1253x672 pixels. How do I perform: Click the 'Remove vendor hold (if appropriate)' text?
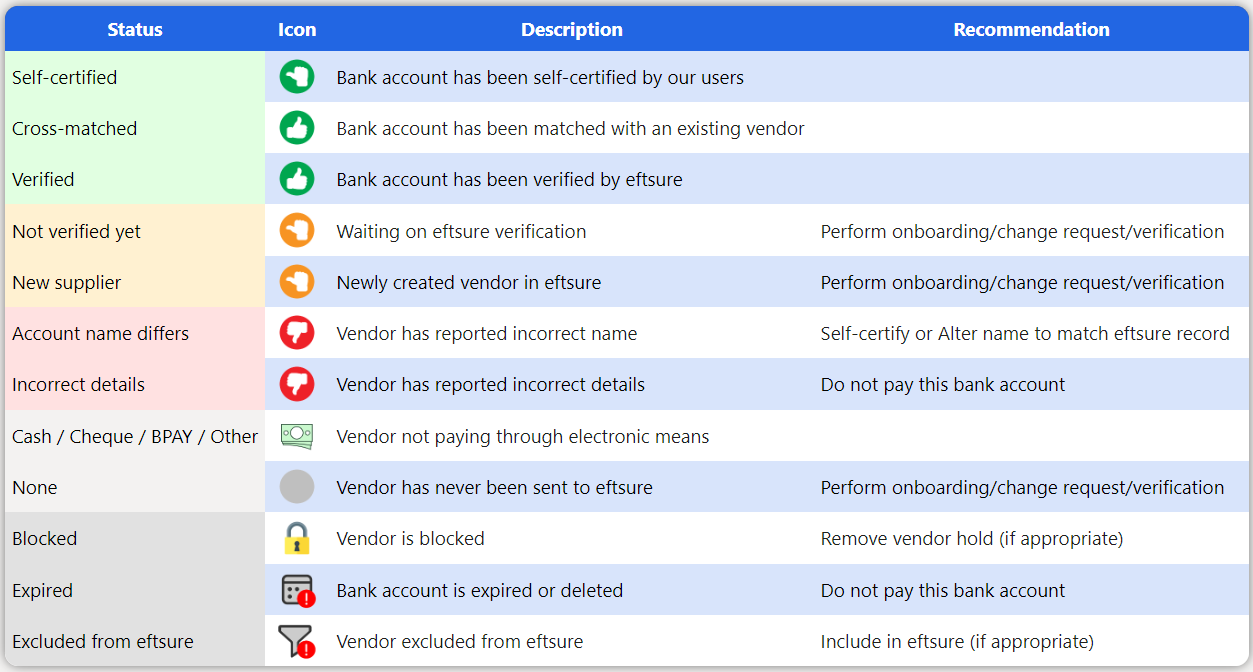pos(972,539)
